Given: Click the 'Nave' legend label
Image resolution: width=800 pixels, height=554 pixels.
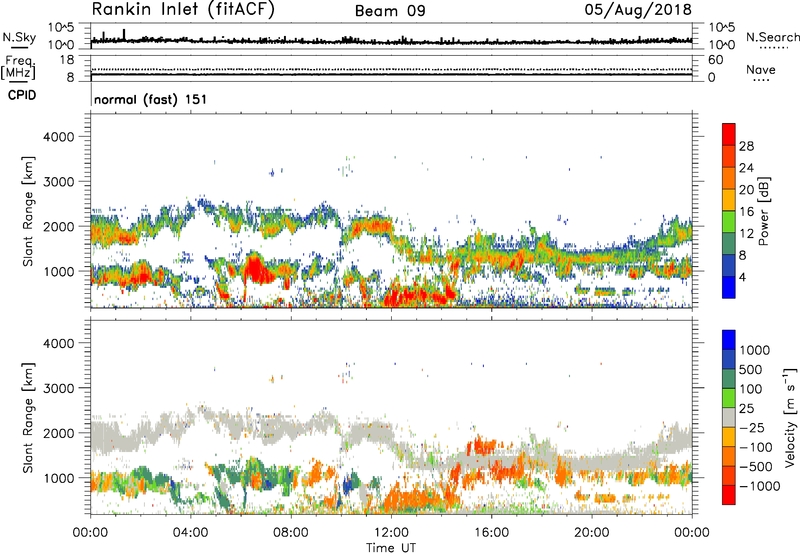Looking at the screenshot, I should point(761,70).
